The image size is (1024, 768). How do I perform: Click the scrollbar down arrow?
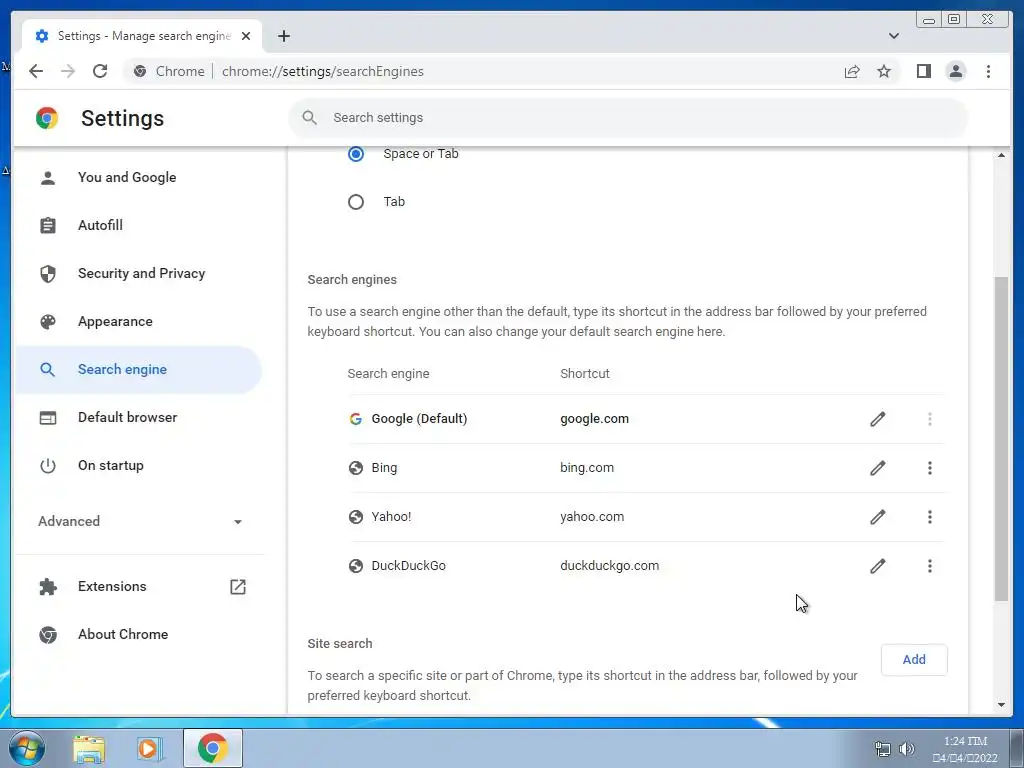tap(1001, 705)
